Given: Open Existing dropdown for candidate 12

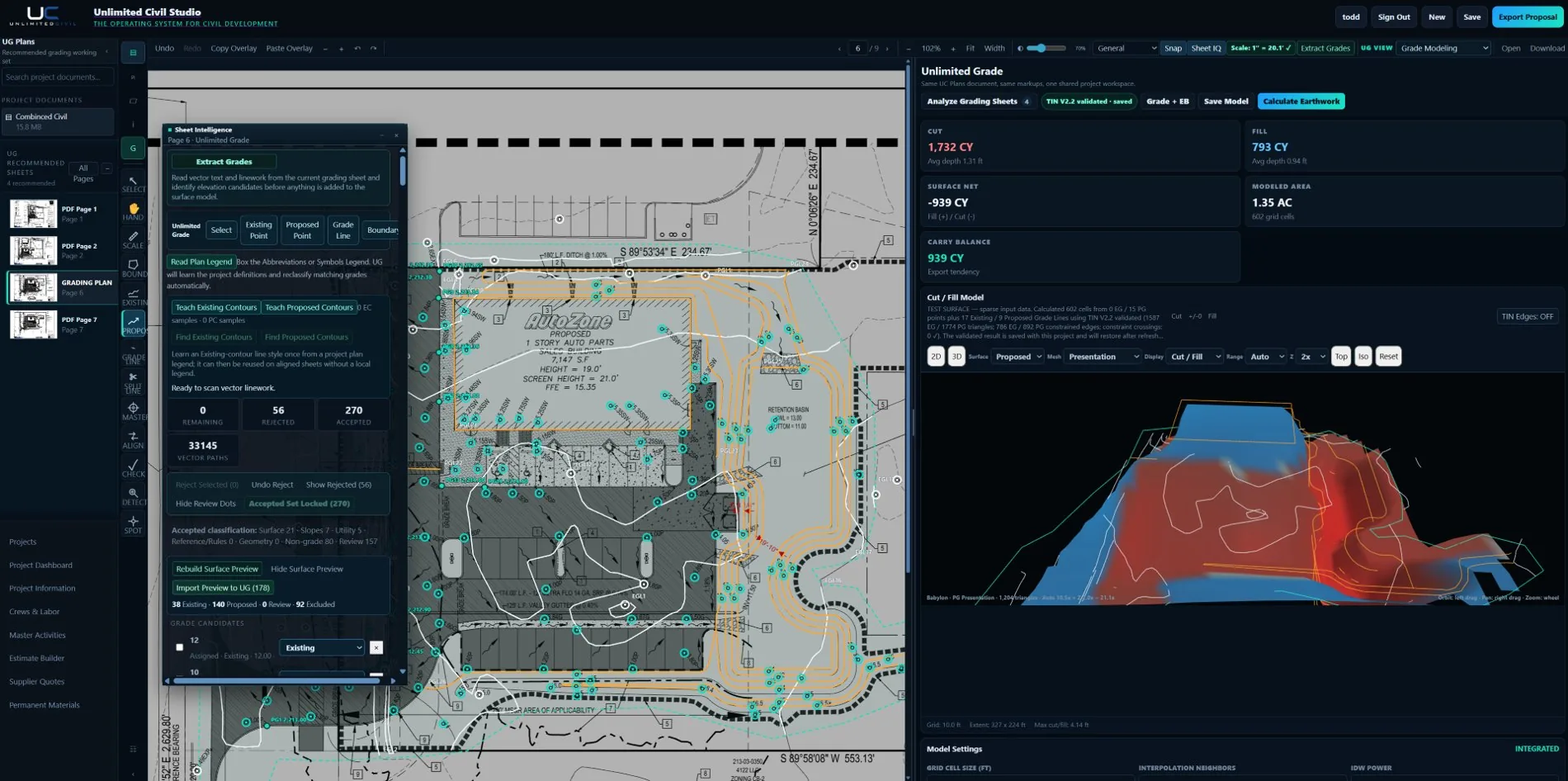Looking at the screenshot, I should [322, 648].
